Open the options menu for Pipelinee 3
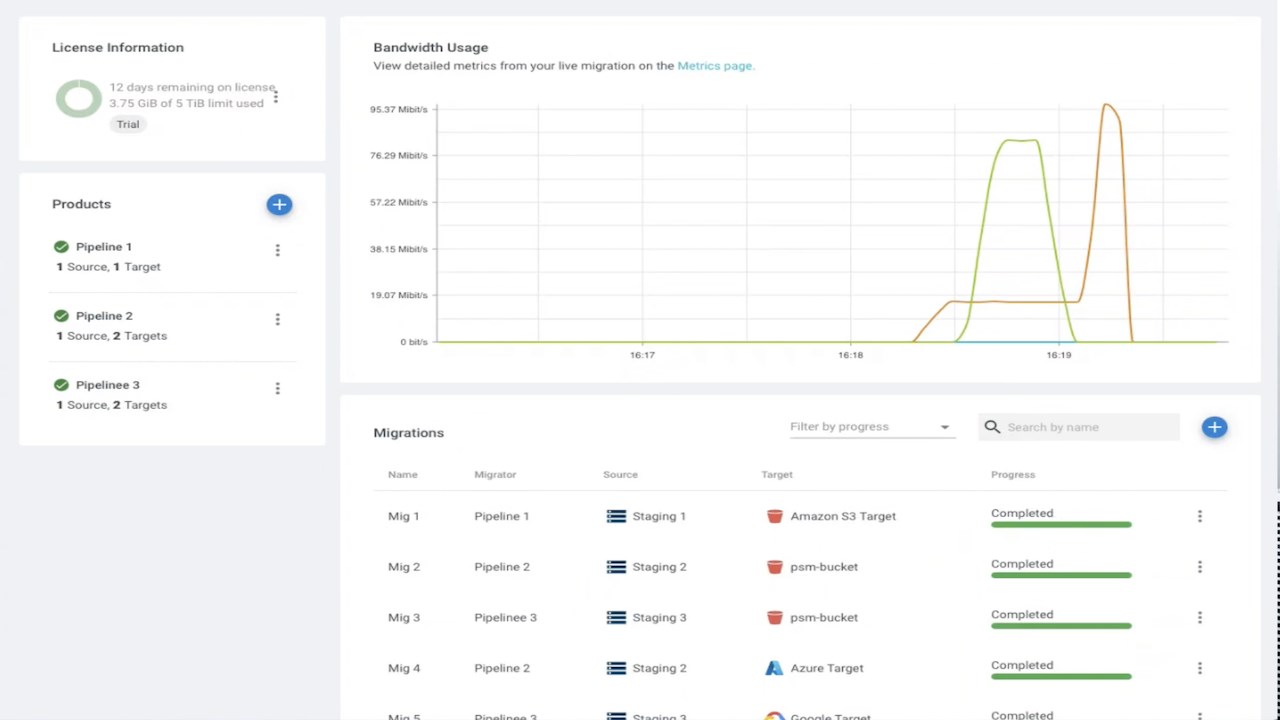The image size is (1280, 720). point(277,388)
